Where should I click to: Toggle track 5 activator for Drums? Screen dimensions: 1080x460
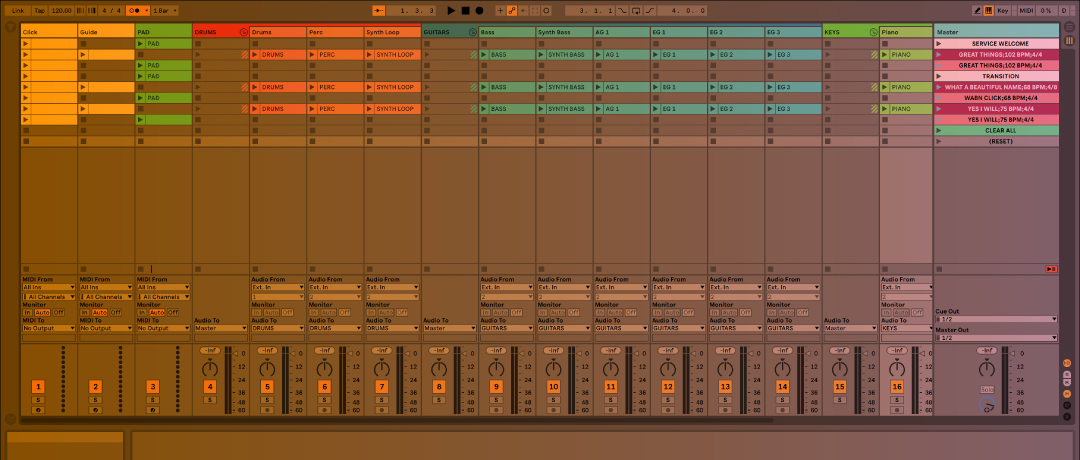(267, 387)
